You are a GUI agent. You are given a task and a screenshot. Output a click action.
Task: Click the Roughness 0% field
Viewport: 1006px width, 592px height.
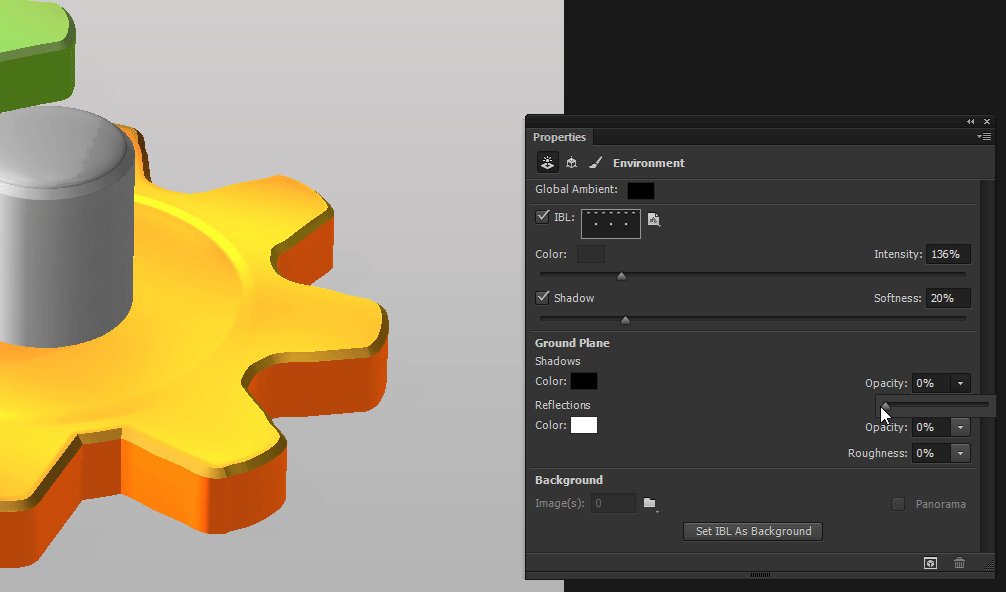[931, 453]
